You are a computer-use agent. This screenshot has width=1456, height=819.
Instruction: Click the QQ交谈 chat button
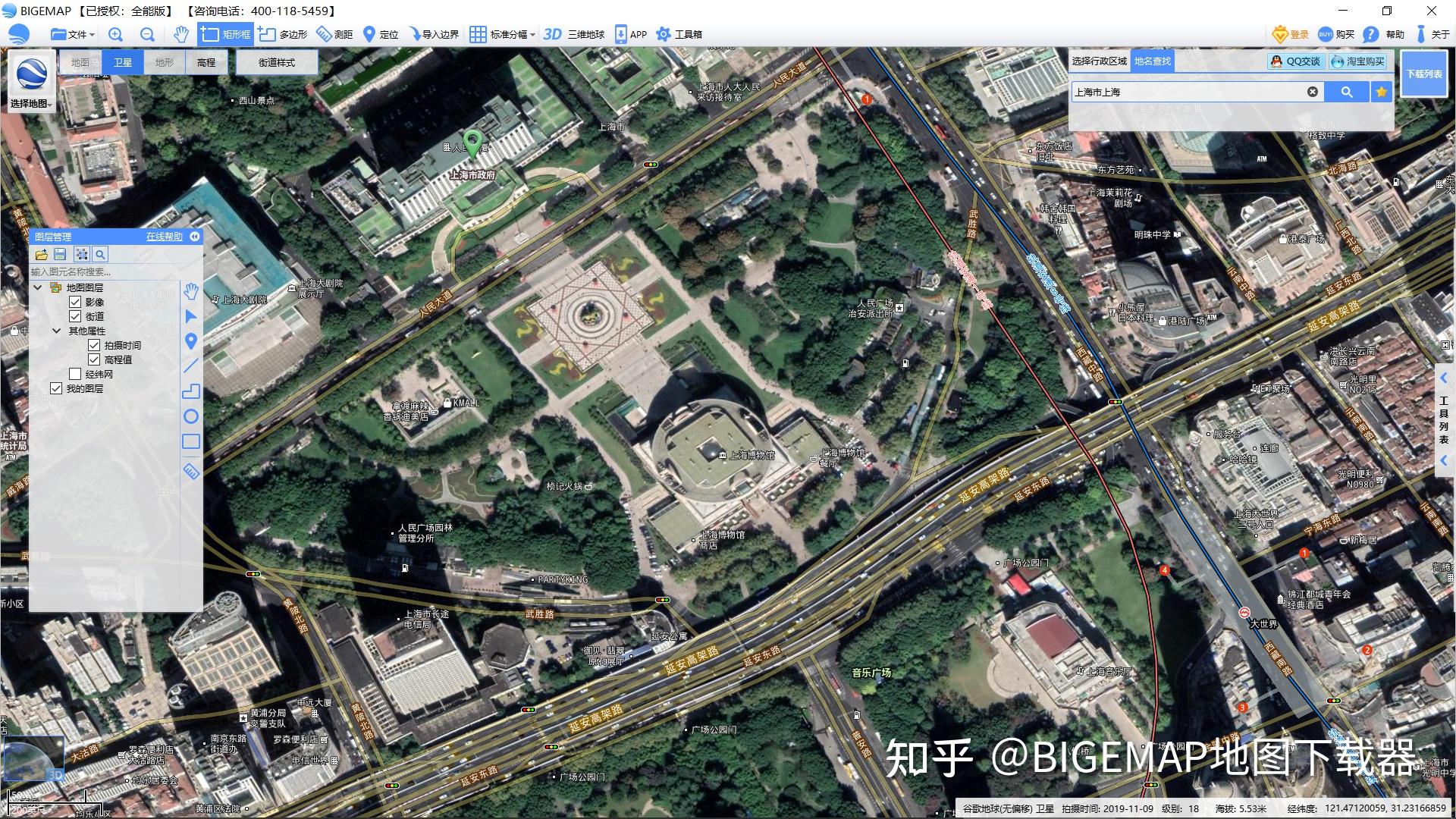(1296, 61)
